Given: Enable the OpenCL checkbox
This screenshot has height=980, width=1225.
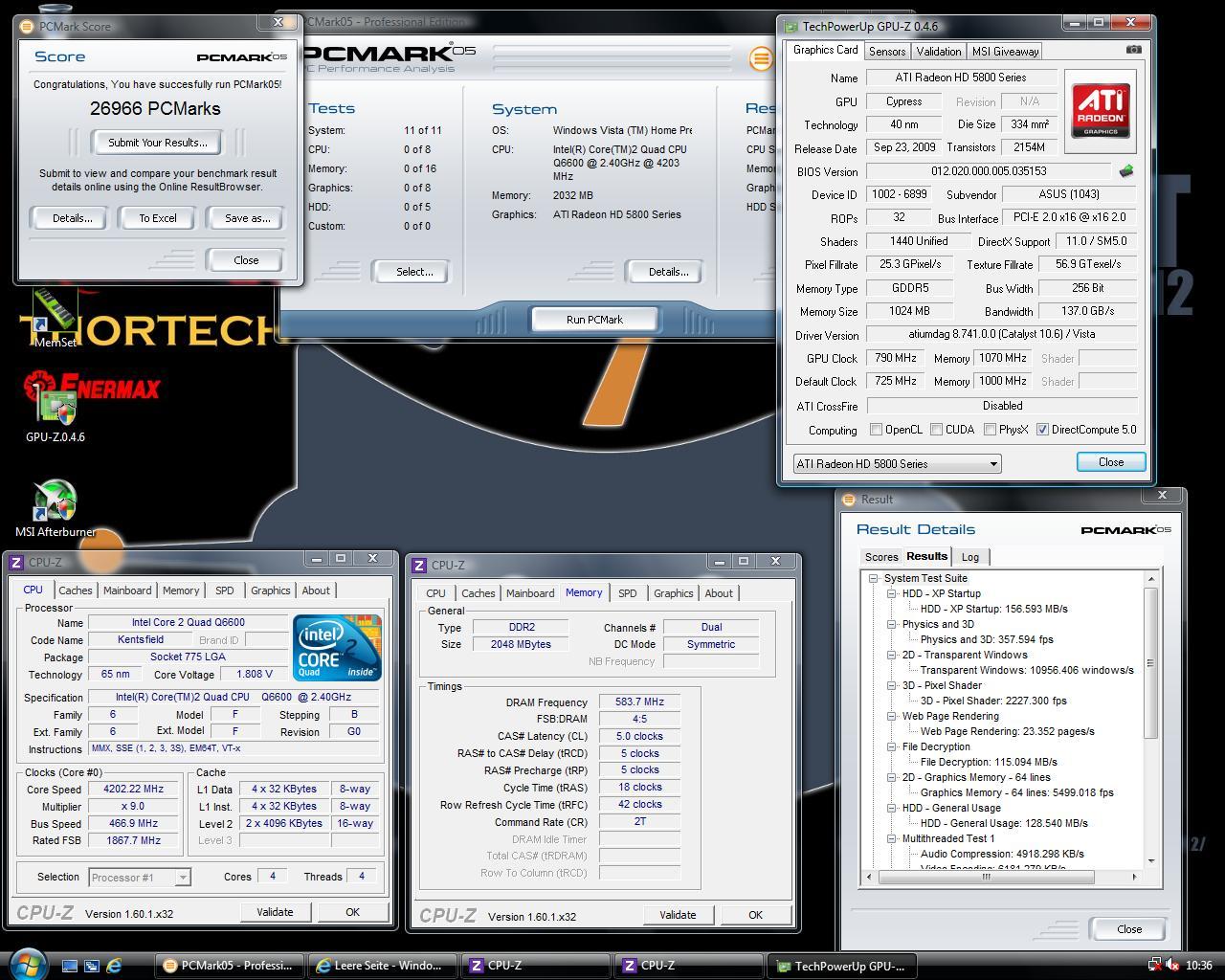Looking at the screenshot, I should click(876, 430).
